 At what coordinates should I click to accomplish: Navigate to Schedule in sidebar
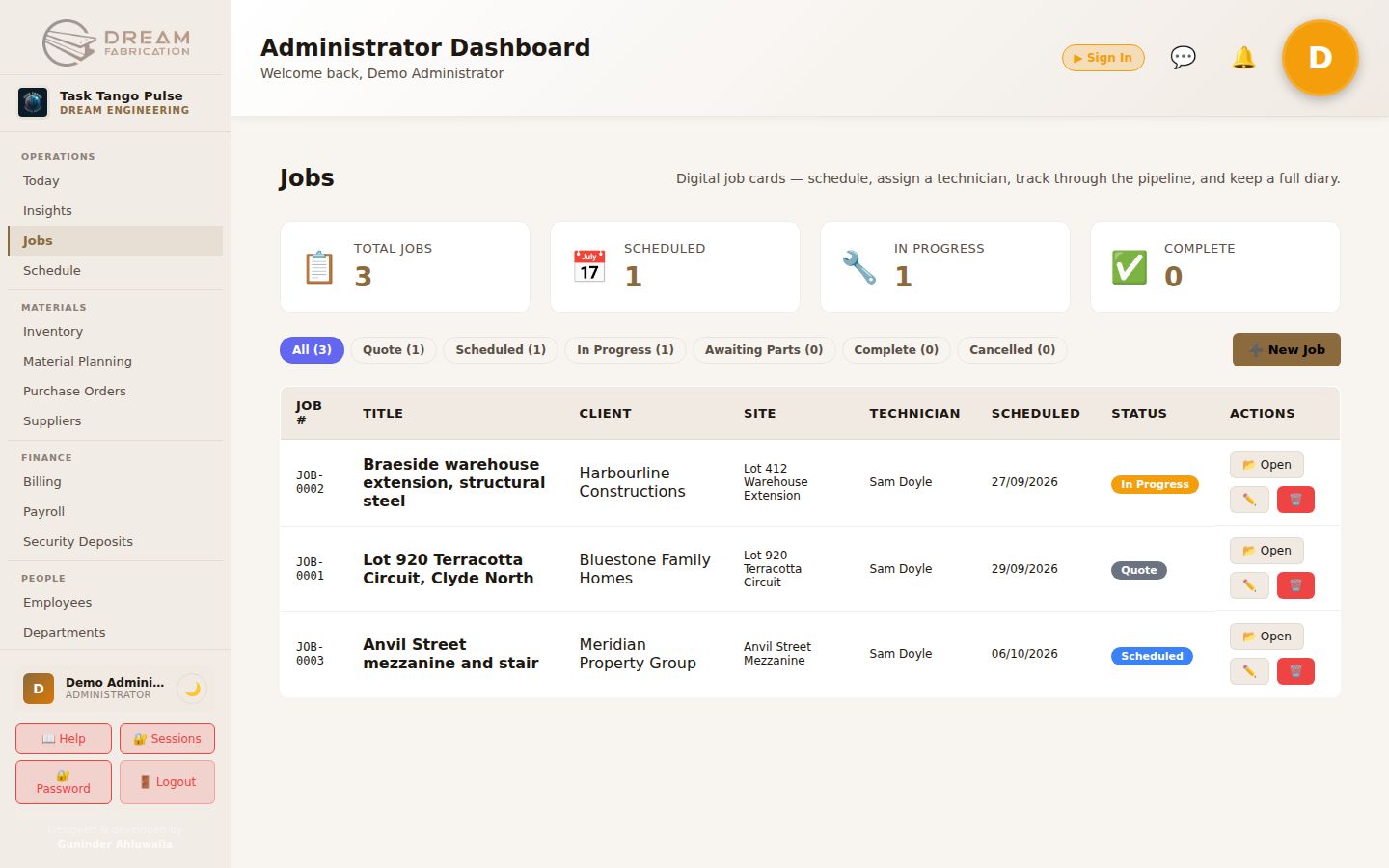[x=115, y=271]
